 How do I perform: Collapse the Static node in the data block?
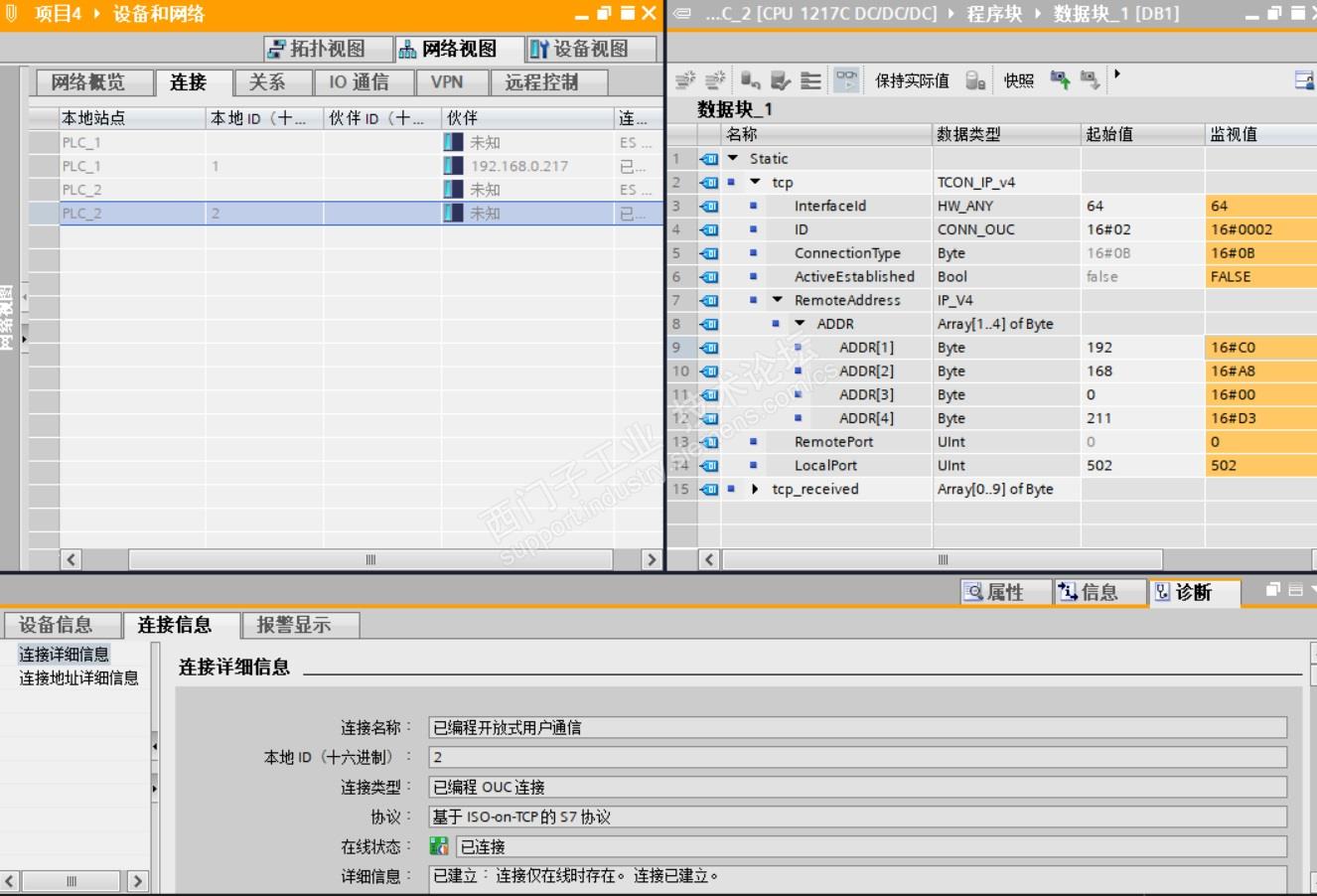[733, 159]
